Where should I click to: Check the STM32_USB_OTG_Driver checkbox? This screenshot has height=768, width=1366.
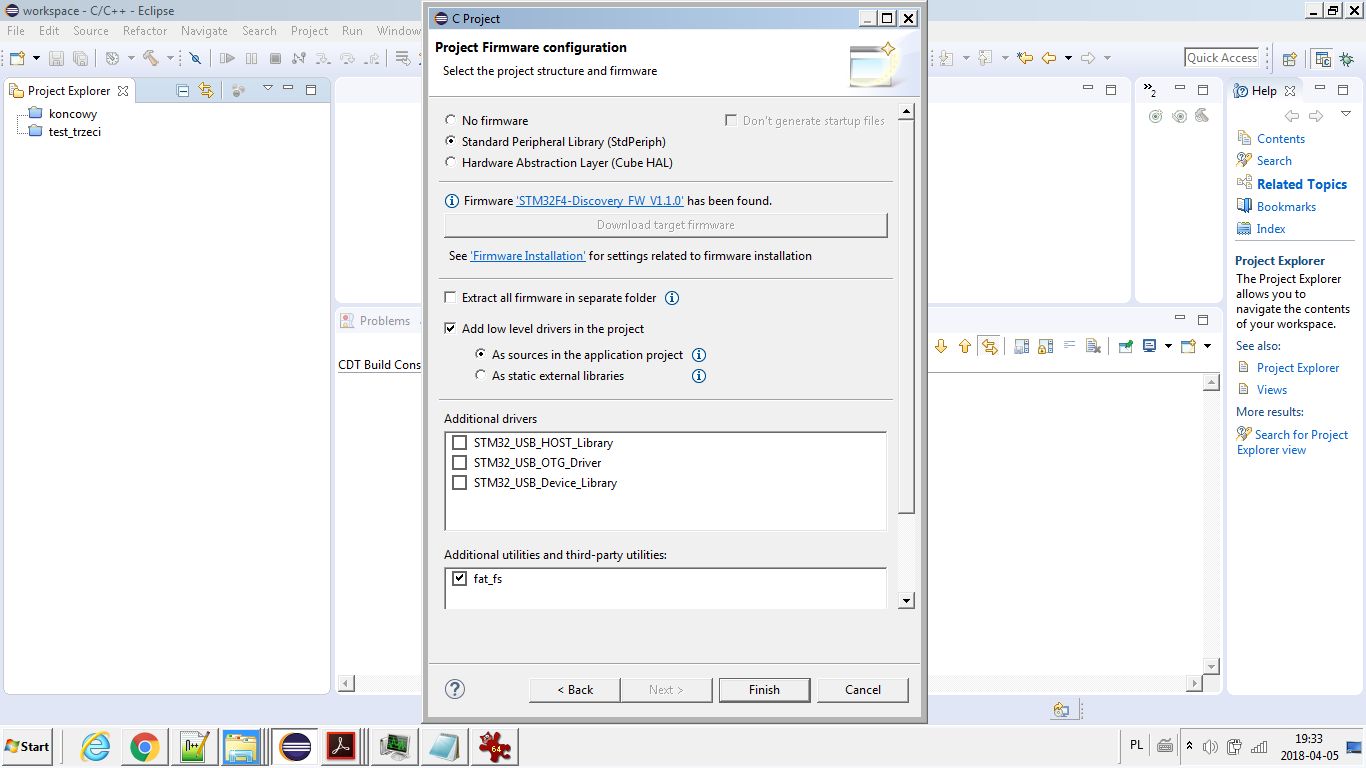coord(460,463)
